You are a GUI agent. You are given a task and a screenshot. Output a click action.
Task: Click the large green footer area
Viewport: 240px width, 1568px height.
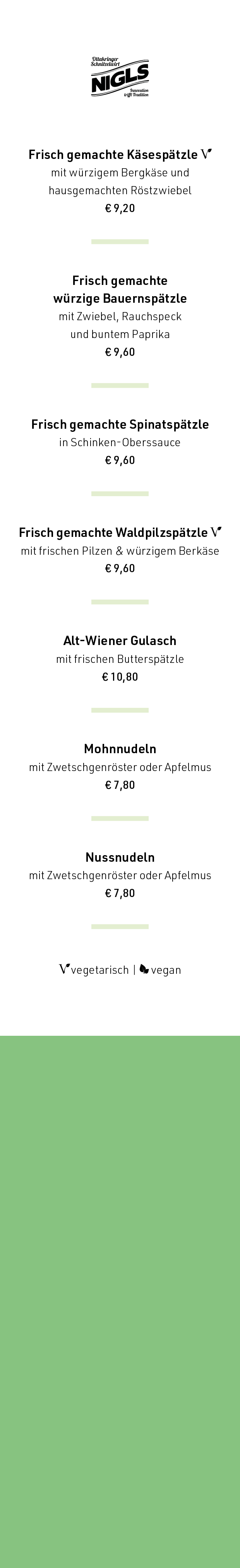tap(120, 1301)
